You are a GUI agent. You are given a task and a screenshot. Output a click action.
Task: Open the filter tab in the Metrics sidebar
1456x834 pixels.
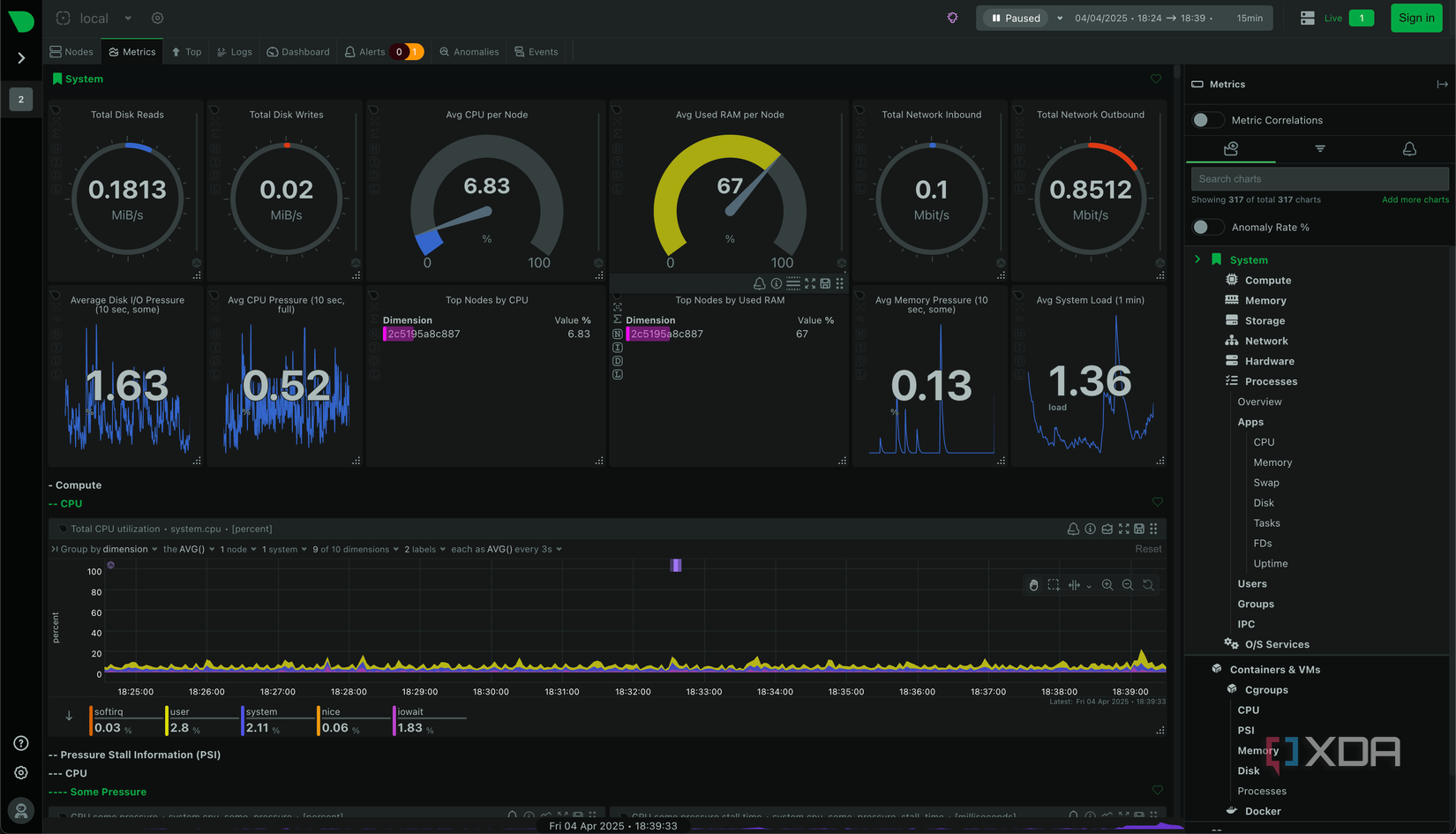click(1319, 149)
